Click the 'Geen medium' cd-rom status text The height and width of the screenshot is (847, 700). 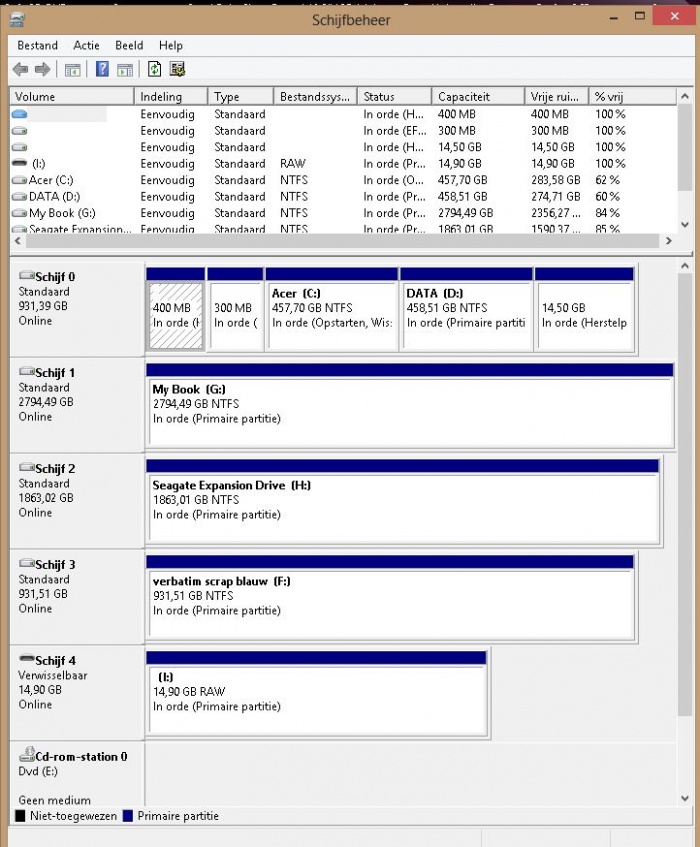click(x=55, y=800)
